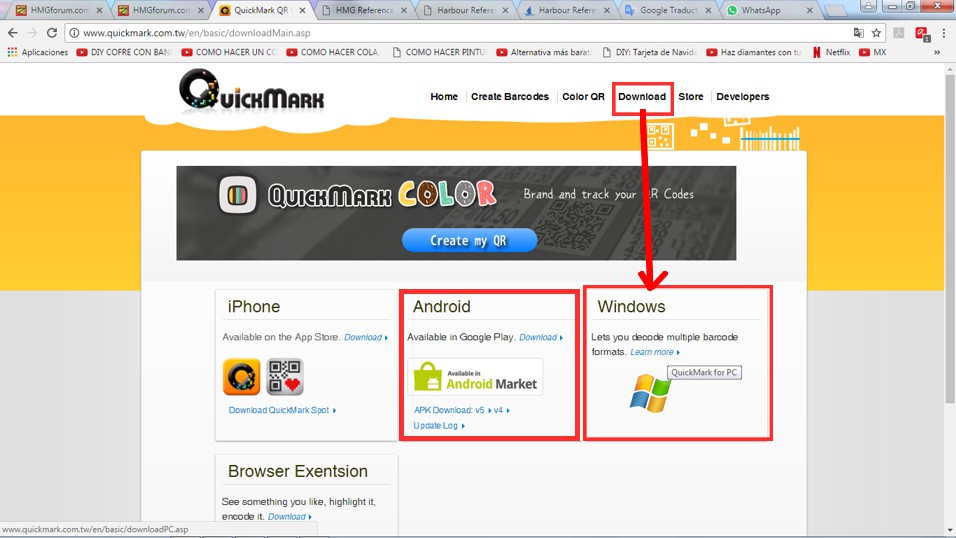Click the APK v4 link
The height and width of the screenshot is (538, 956).
pyautogui.click(x=501, y=410)
